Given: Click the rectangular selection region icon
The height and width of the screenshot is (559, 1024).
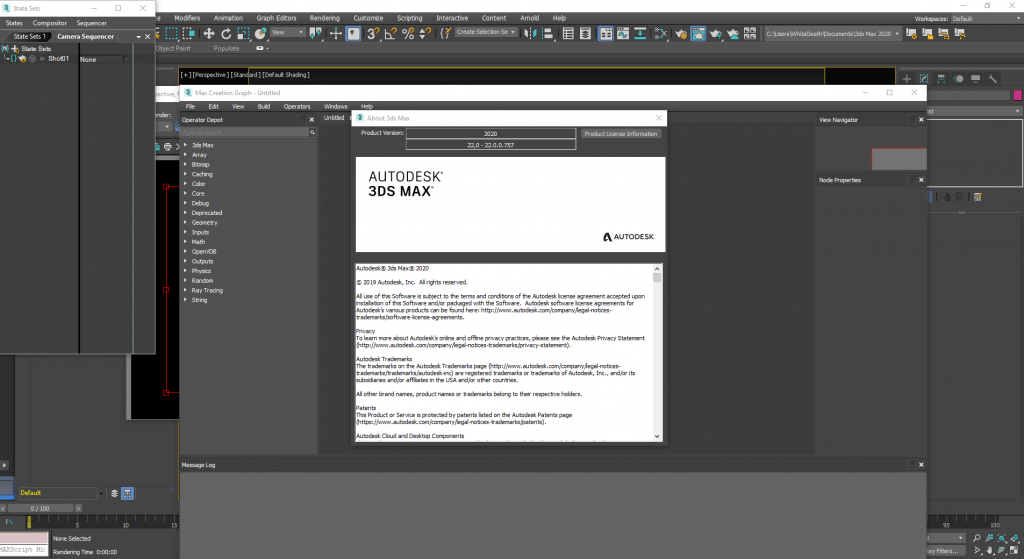Looking at the screenshot, I should tap(172, 33).
